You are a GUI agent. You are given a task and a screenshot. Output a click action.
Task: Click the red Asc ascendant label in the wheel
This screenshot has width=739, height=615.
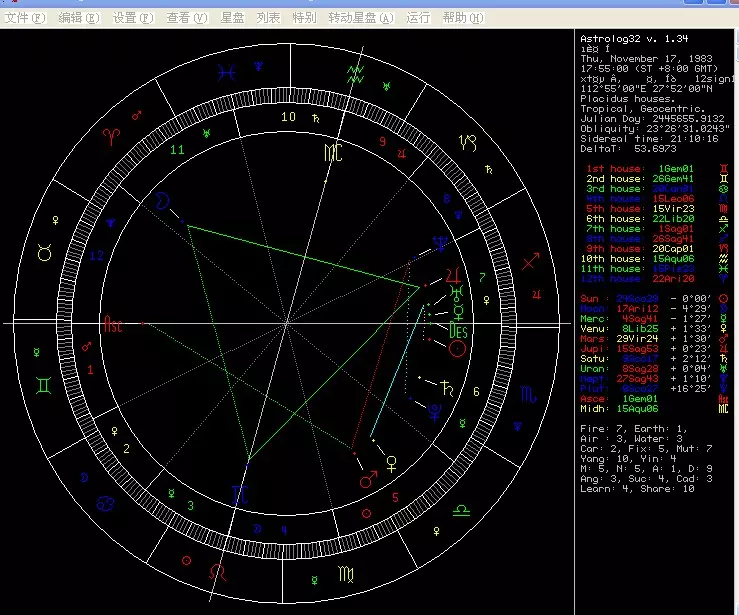click(113, 324)
